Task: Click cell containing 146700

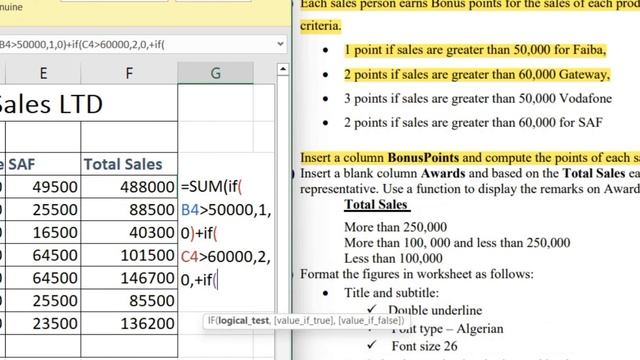Action: point(129,278)
